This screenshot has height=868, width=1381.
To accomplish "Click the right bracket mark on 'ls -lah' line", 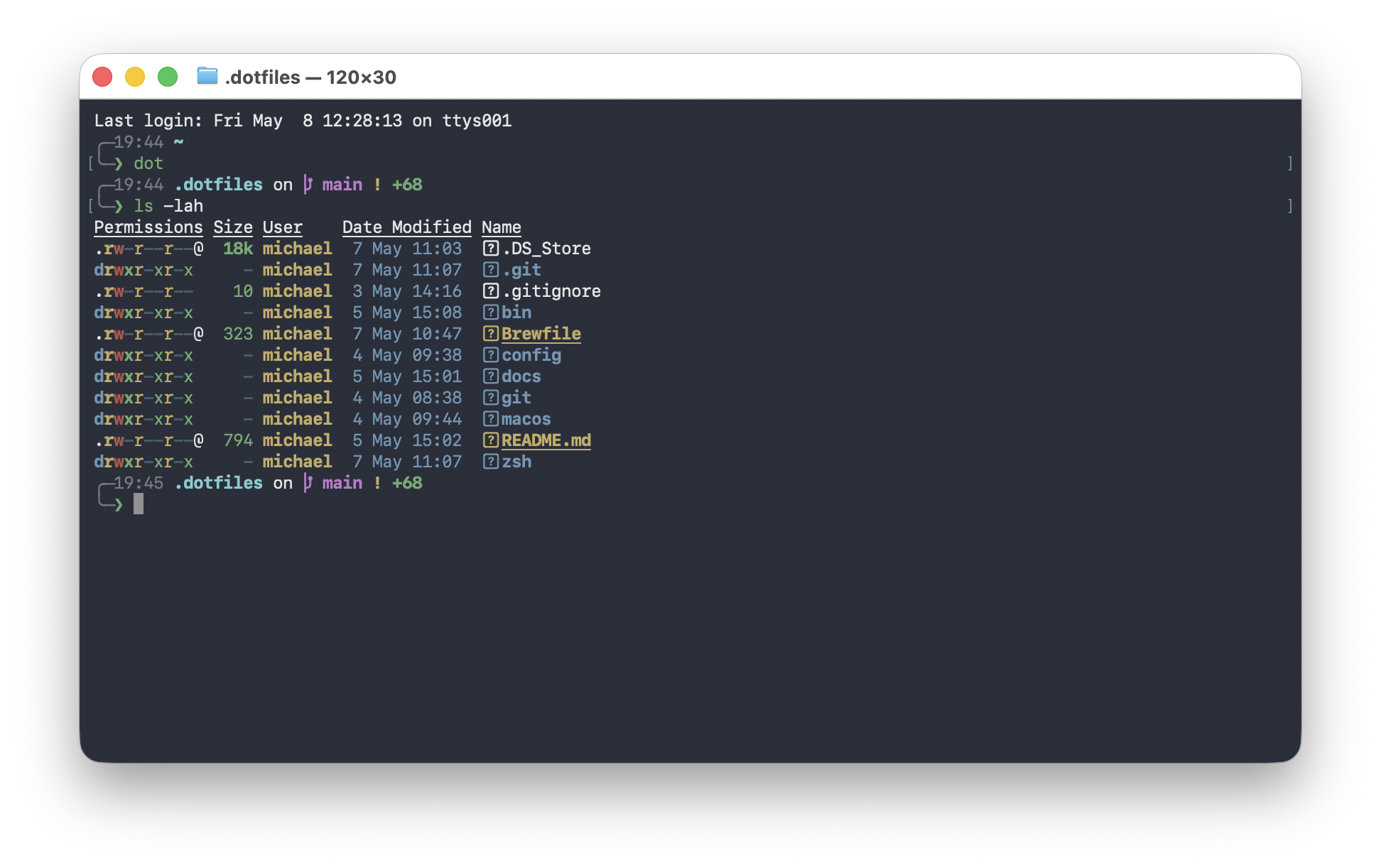I will click(x=1290, y=206).
